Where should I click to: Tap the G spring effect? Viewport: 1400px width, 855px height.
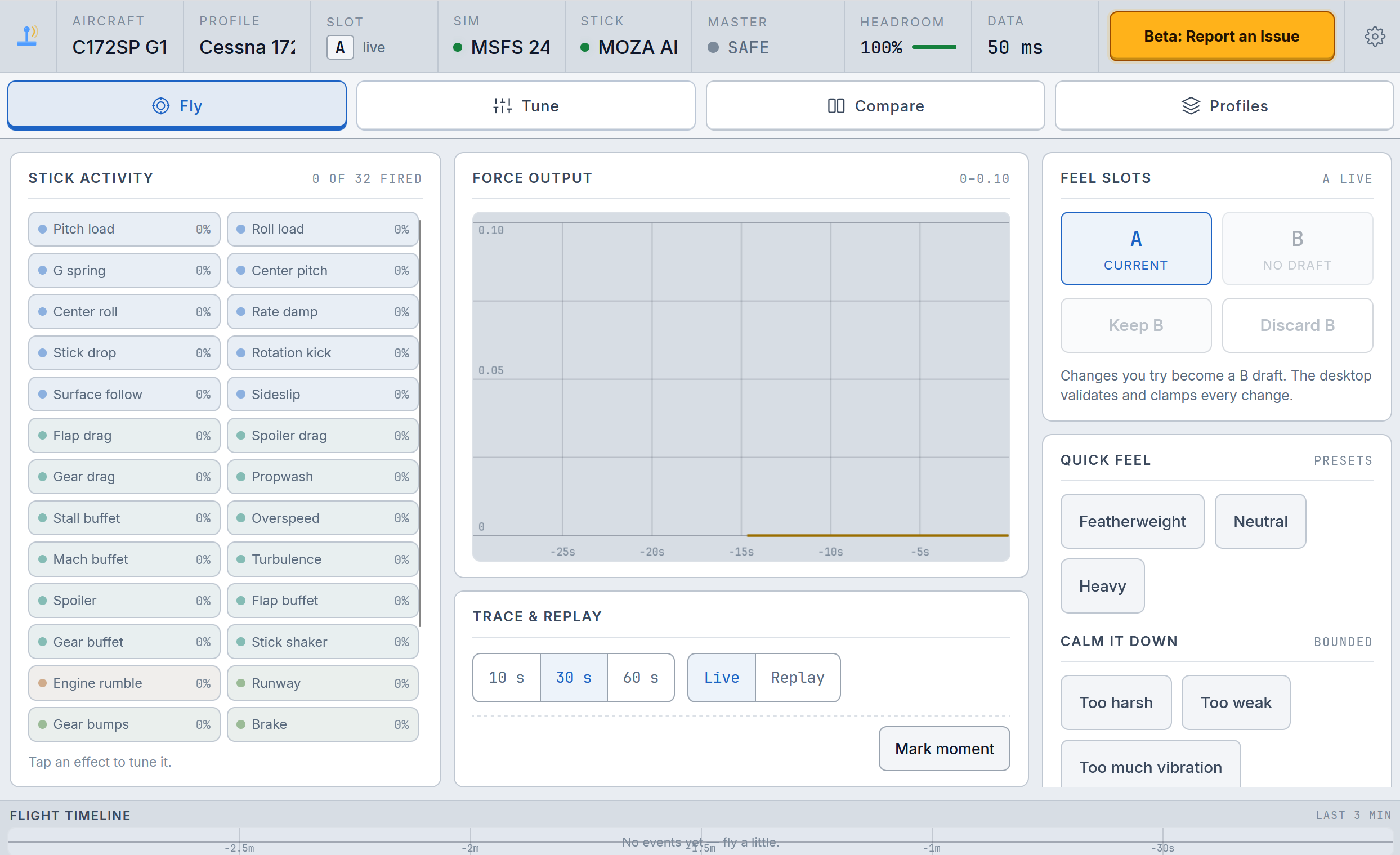click(124, 270)
